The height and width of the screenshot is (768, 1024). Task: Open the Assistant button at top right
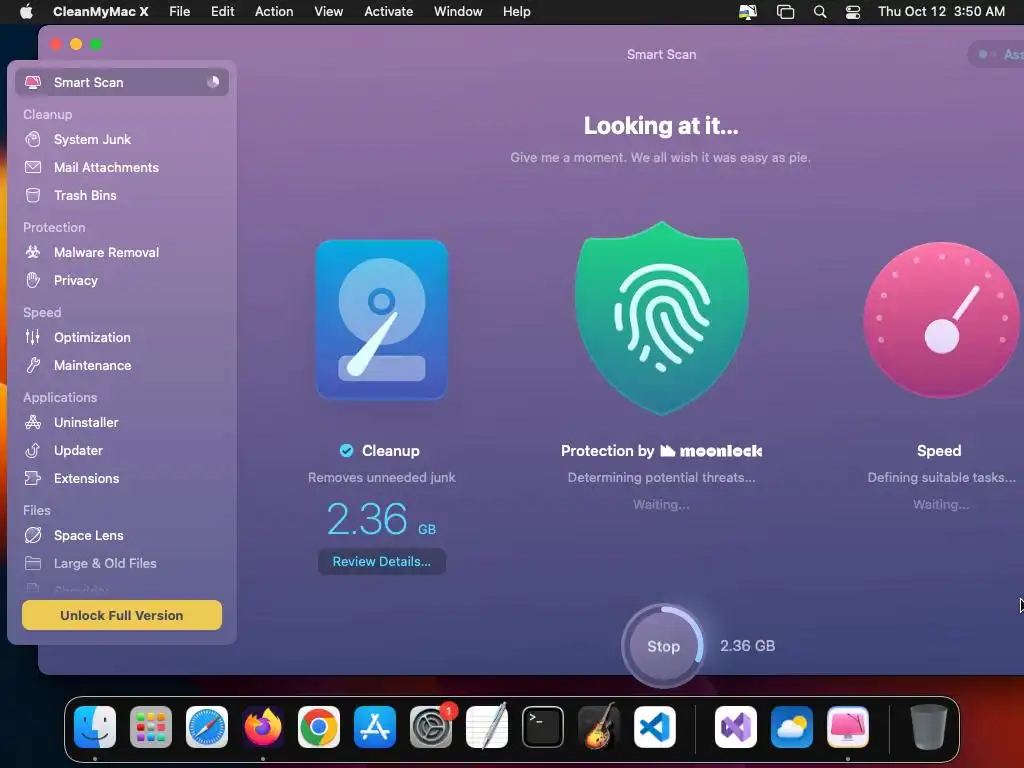997,54
